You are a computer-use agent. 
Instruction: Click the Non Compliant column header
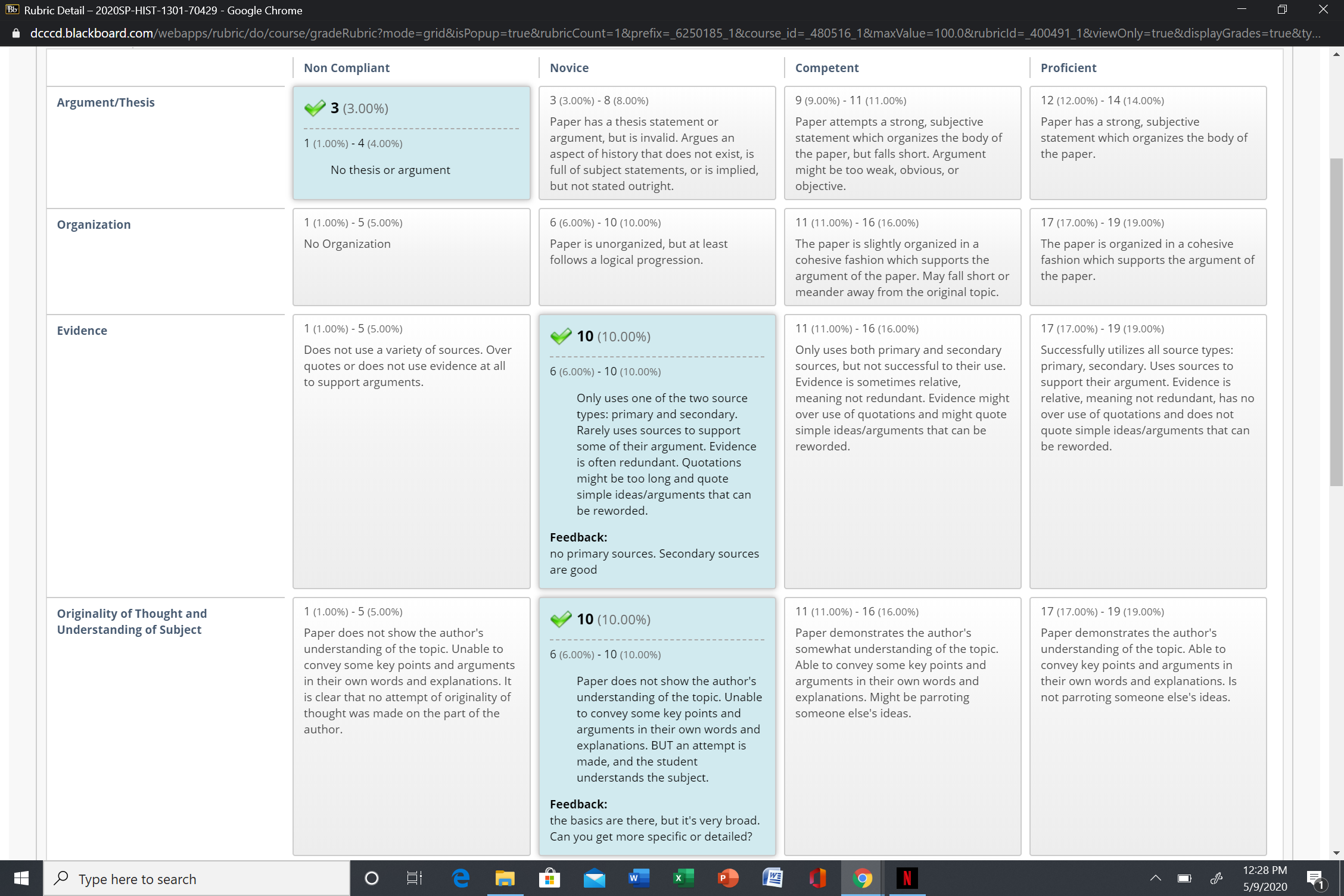click(347, 68)
